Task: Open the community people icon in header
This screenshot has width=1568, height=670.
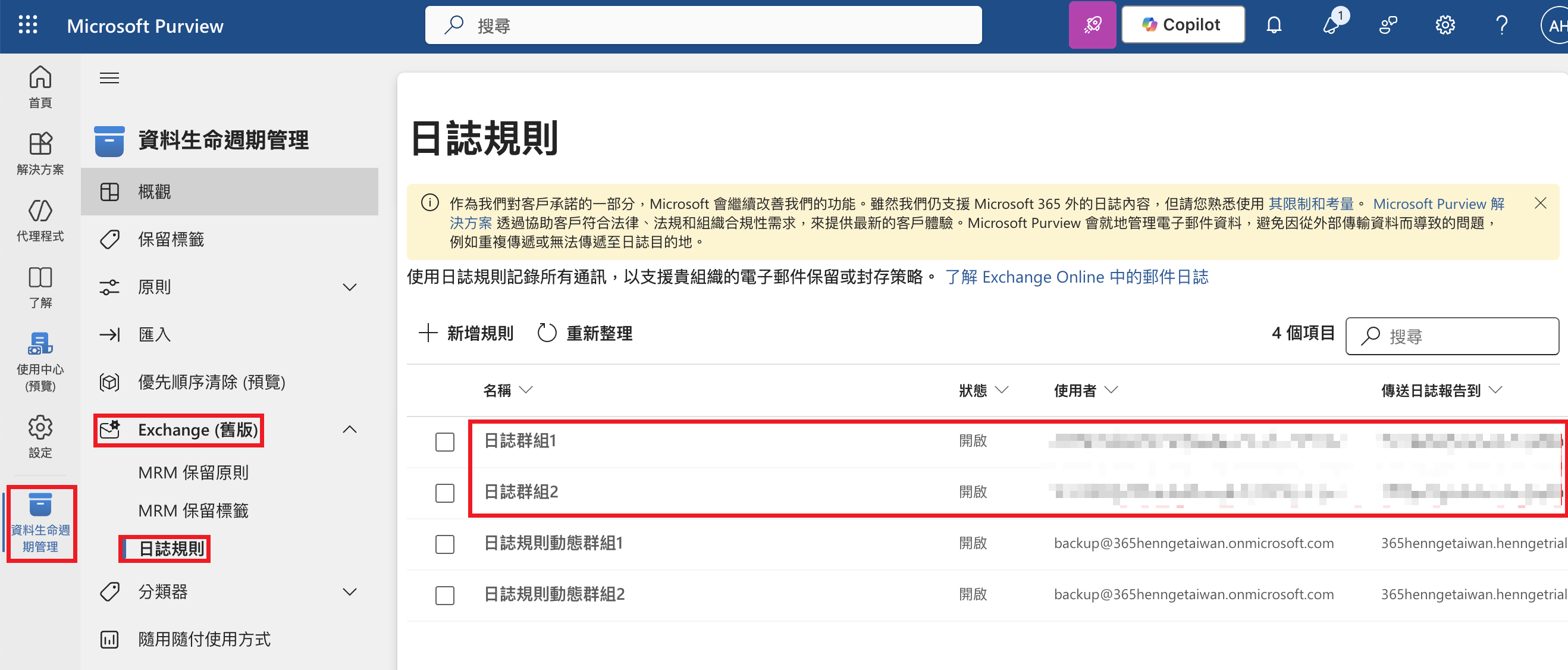Action: tap(1388, 25)
